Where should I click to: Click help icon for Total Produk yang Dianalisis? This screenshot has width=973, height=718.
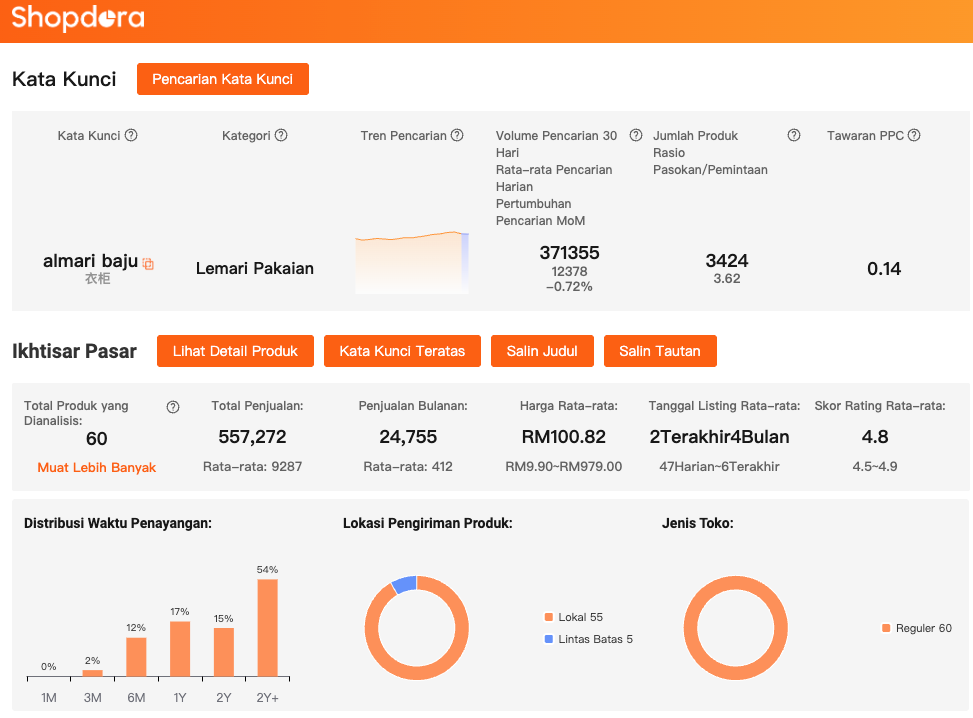tap(173, 407)
